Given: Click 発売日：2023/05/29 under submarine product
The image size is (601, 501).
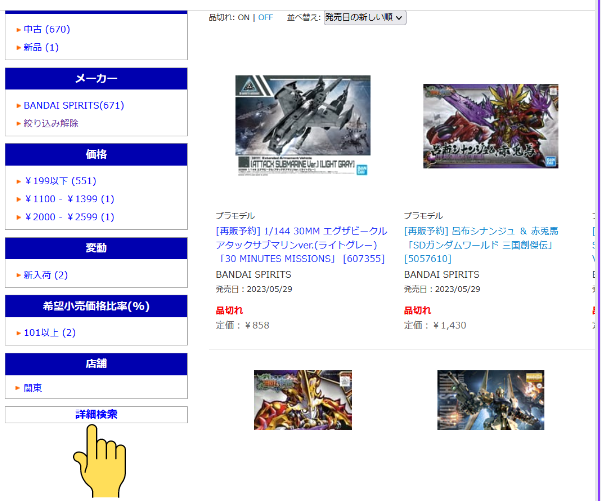Looking at the screenshot, I should [x=254, y=289].
